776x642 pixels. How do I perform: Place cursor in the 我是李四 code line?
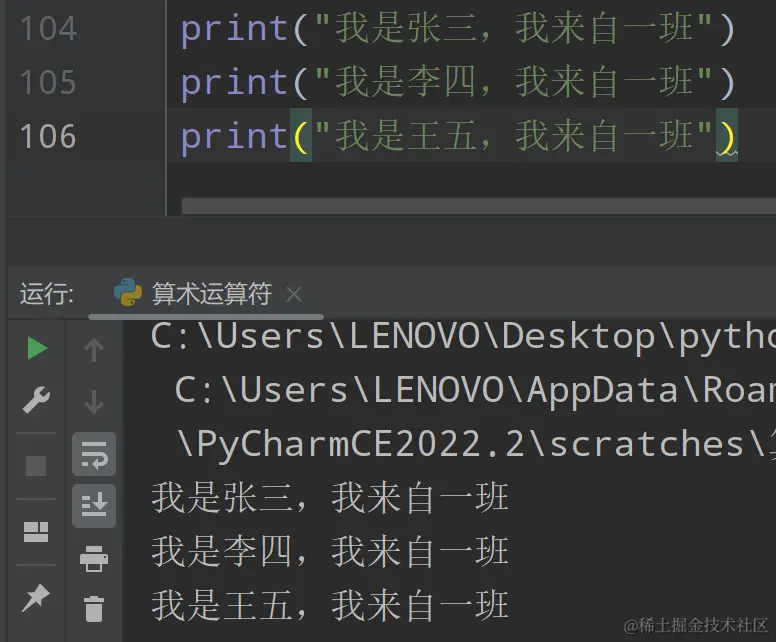tap(458, 82)
